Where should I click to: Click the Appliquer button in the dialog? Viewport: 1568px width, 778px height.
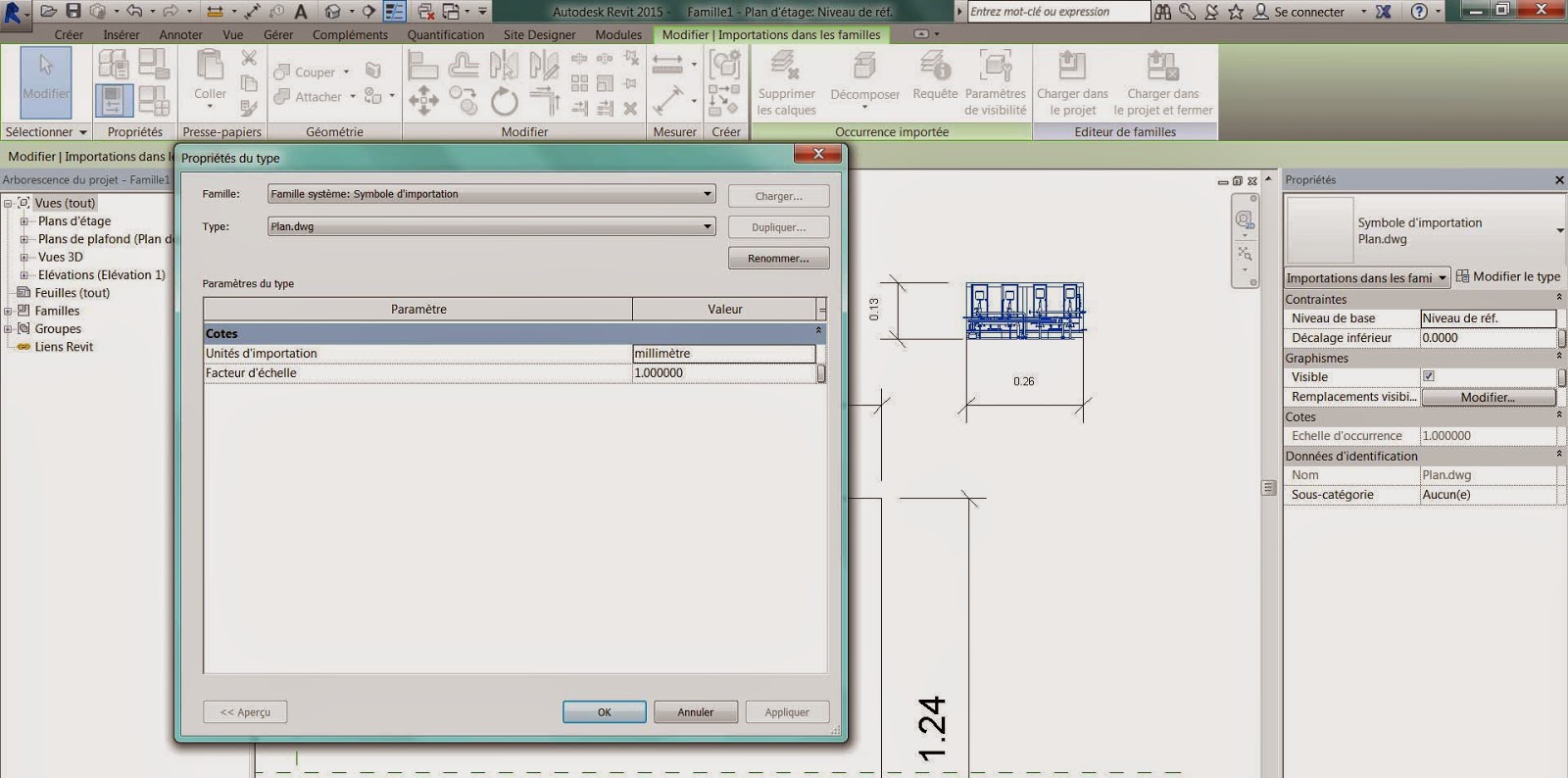tap(787, 712)
